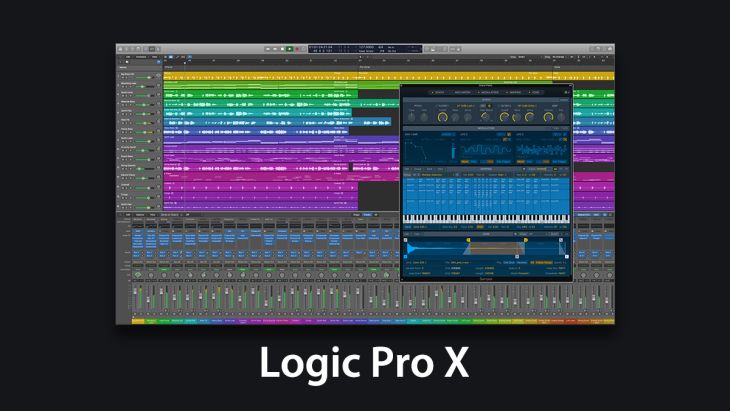Open the envelope type dropdown in Modulators
This screenshot has width=730, height=411.
(448, 134)
